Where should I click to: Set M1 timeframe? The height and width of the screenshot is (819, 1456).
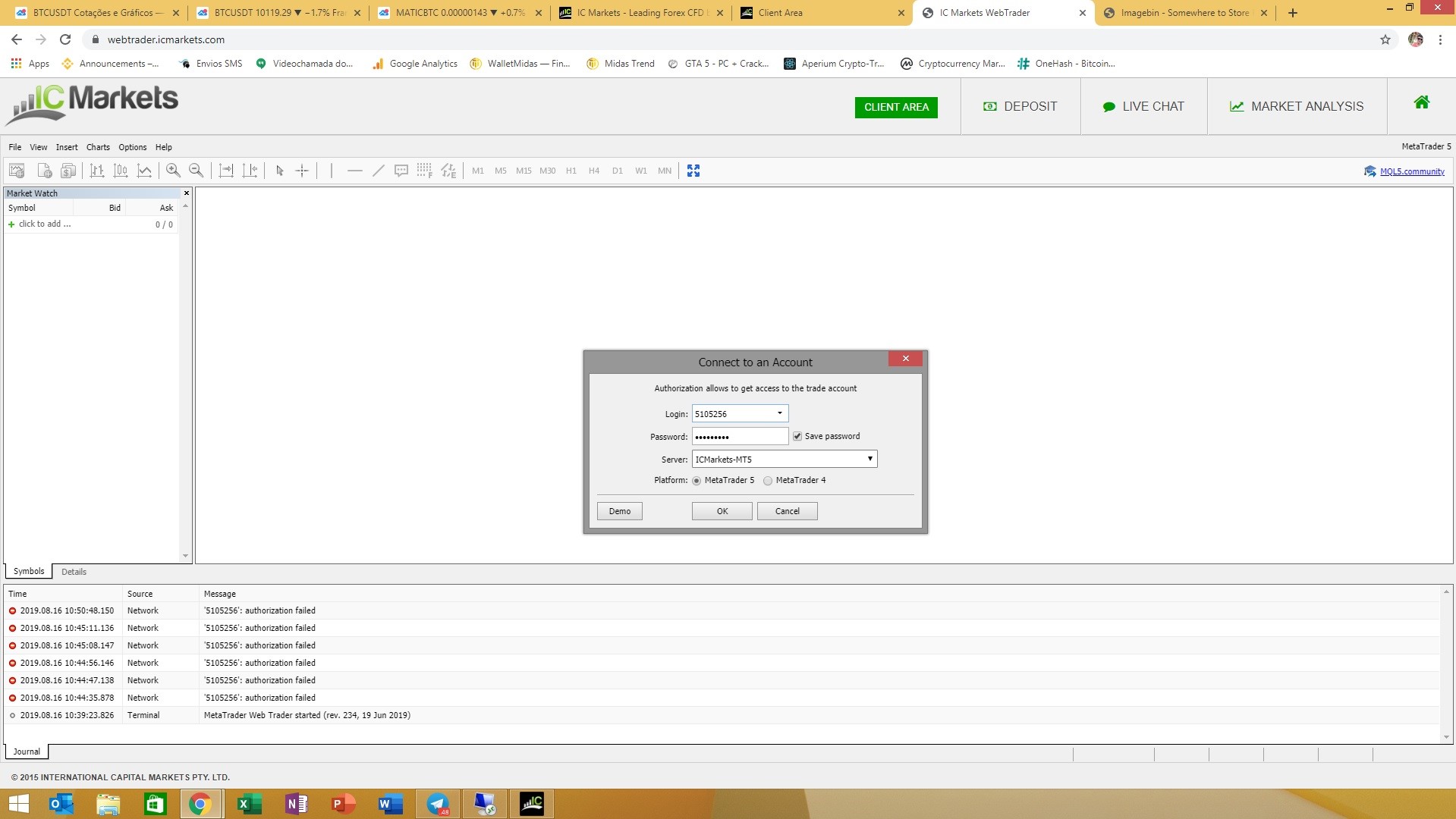(x=478, y=171)
